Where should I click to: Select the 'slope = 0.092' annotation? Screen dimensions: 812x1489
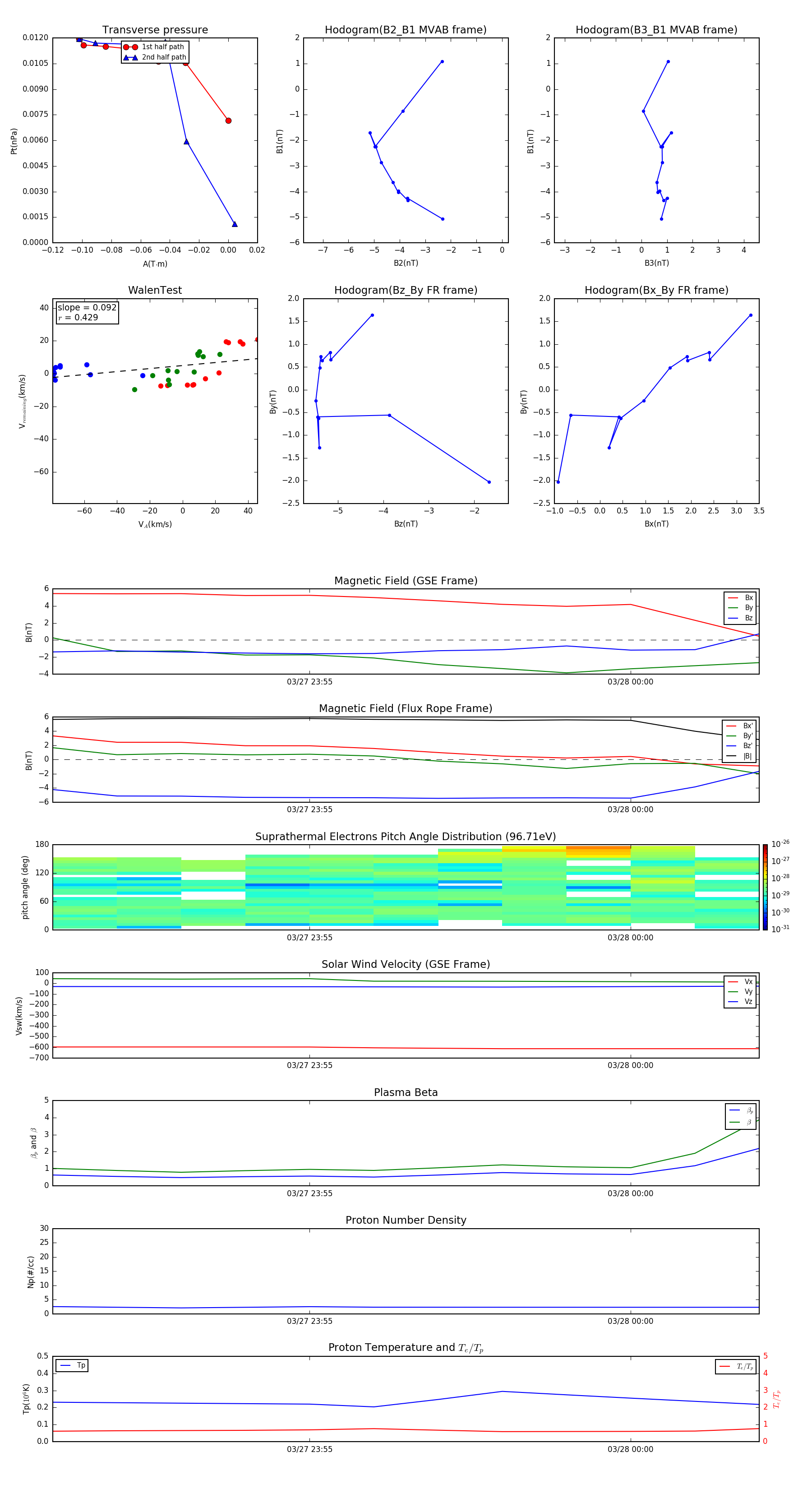click(87, 308)
